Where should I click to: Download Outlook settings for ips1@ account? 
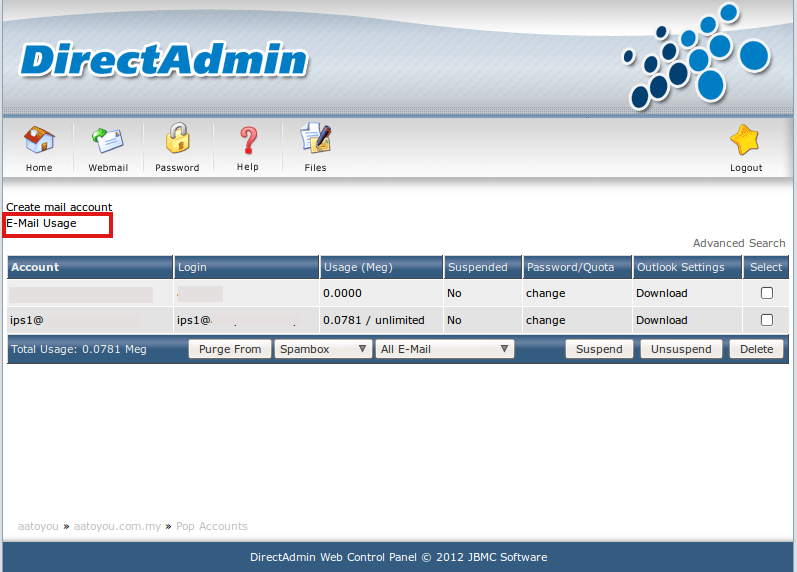tap(662, 321)
